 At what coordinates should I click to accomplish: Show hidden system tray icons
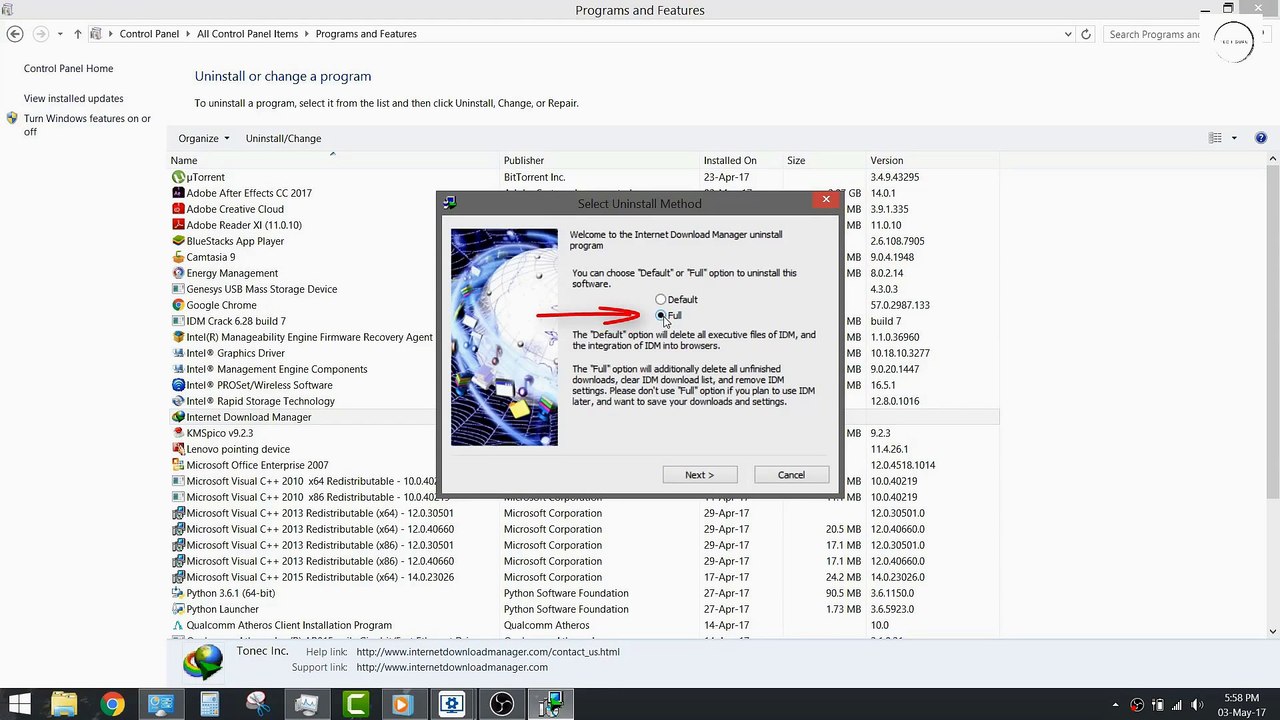point(1115,705)
